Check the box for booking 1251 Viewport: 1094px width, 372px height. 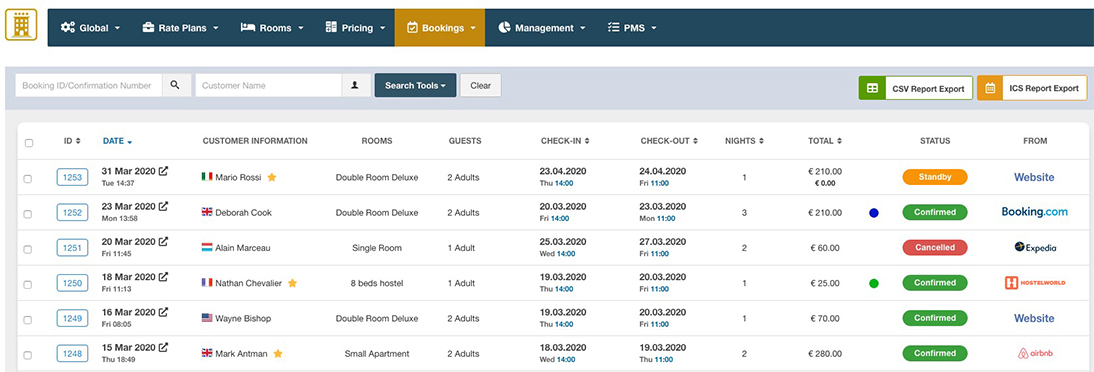point(28,249)
